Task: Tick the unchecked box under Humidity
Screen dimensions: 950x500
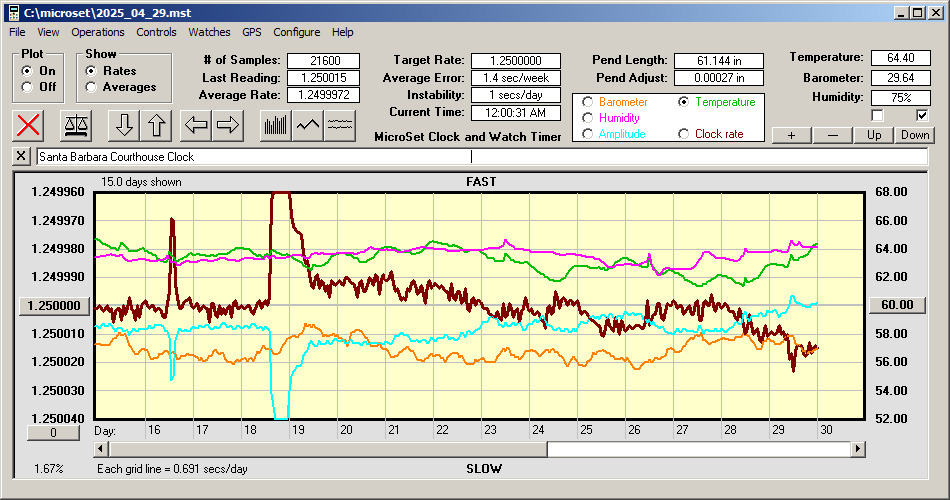Action: (877, 116)
